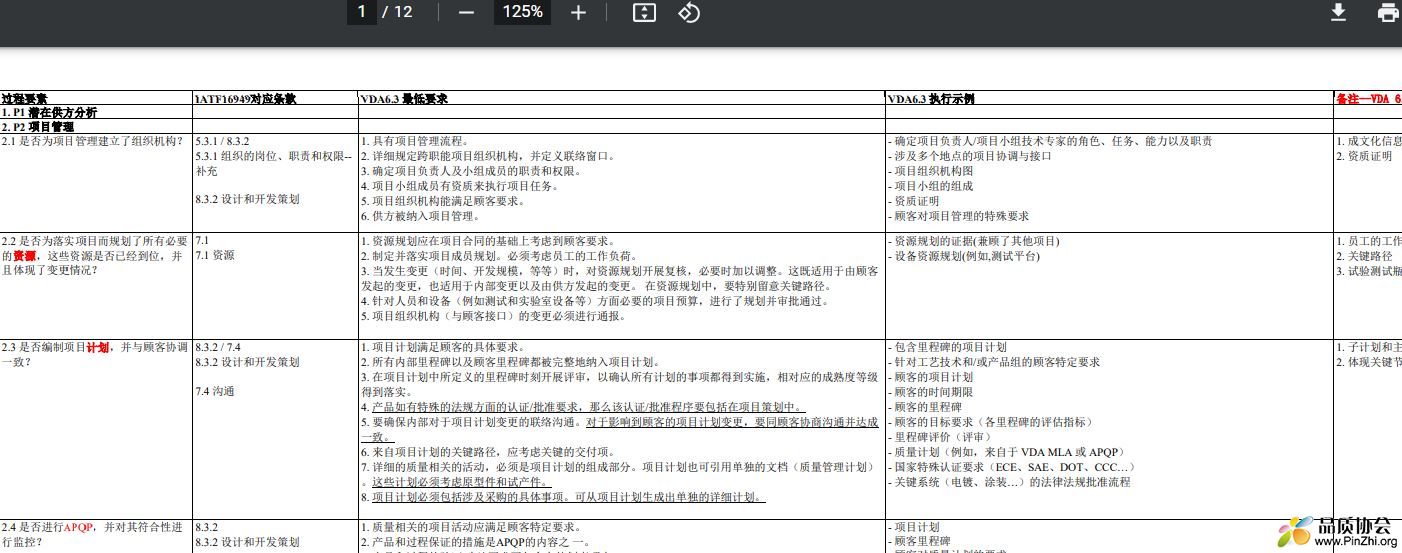Screen dimensions: 1402x553
Task: Click the zoom out minus button
Action: click(466, 12)
